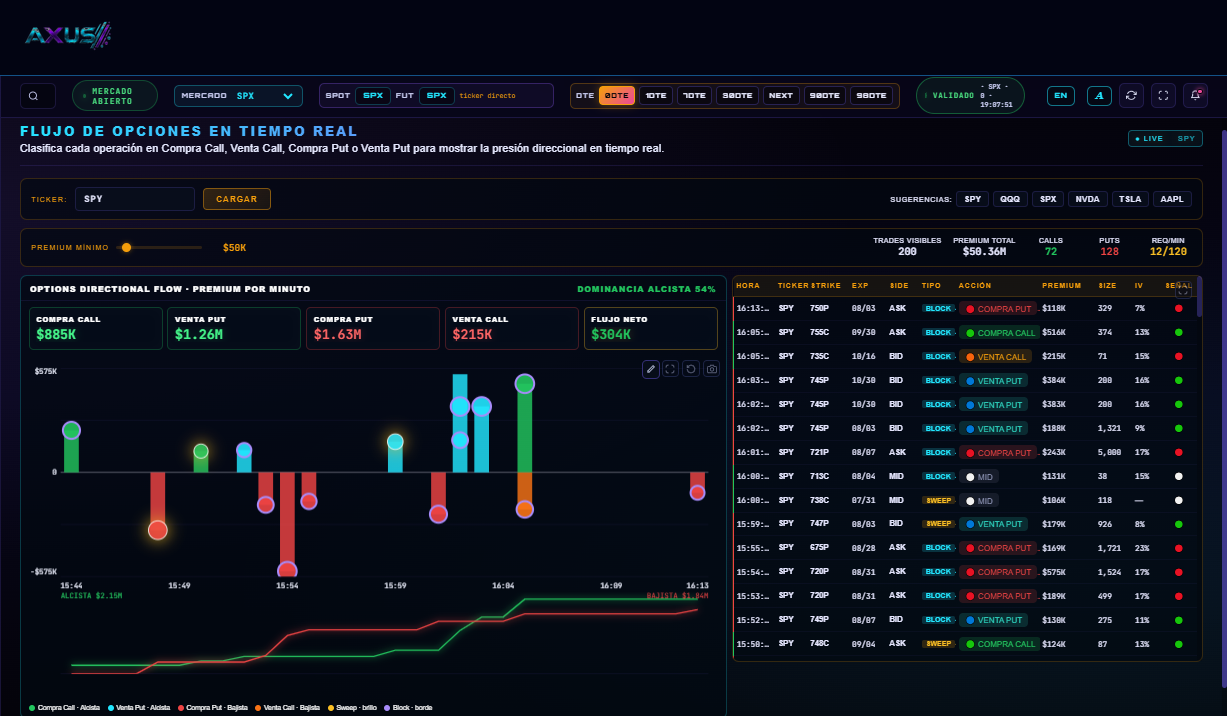Sort by the STRIKE column header

[826, 285]
